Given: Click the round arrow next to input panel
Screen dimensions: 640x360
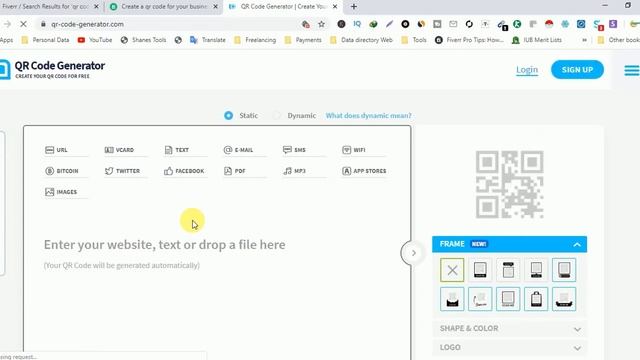Looking at the screenshot, I should pos(413,253).
